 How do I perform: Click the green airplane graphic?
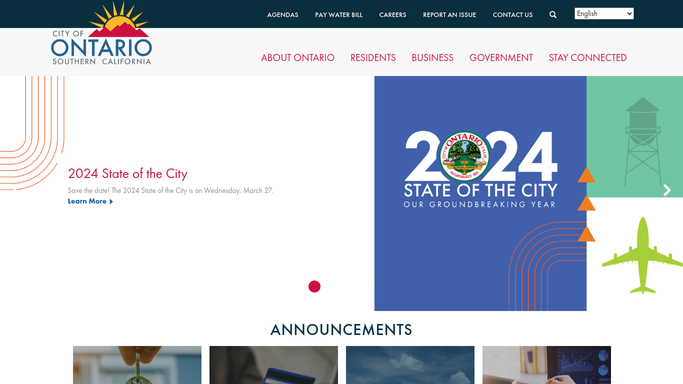tap(642, 255)
